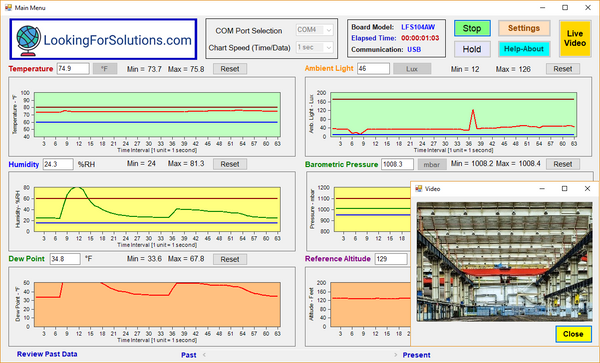Click the factory image in Video window
Image resolution: width=600 pixels, height=363 pixels.
point(504,262)
